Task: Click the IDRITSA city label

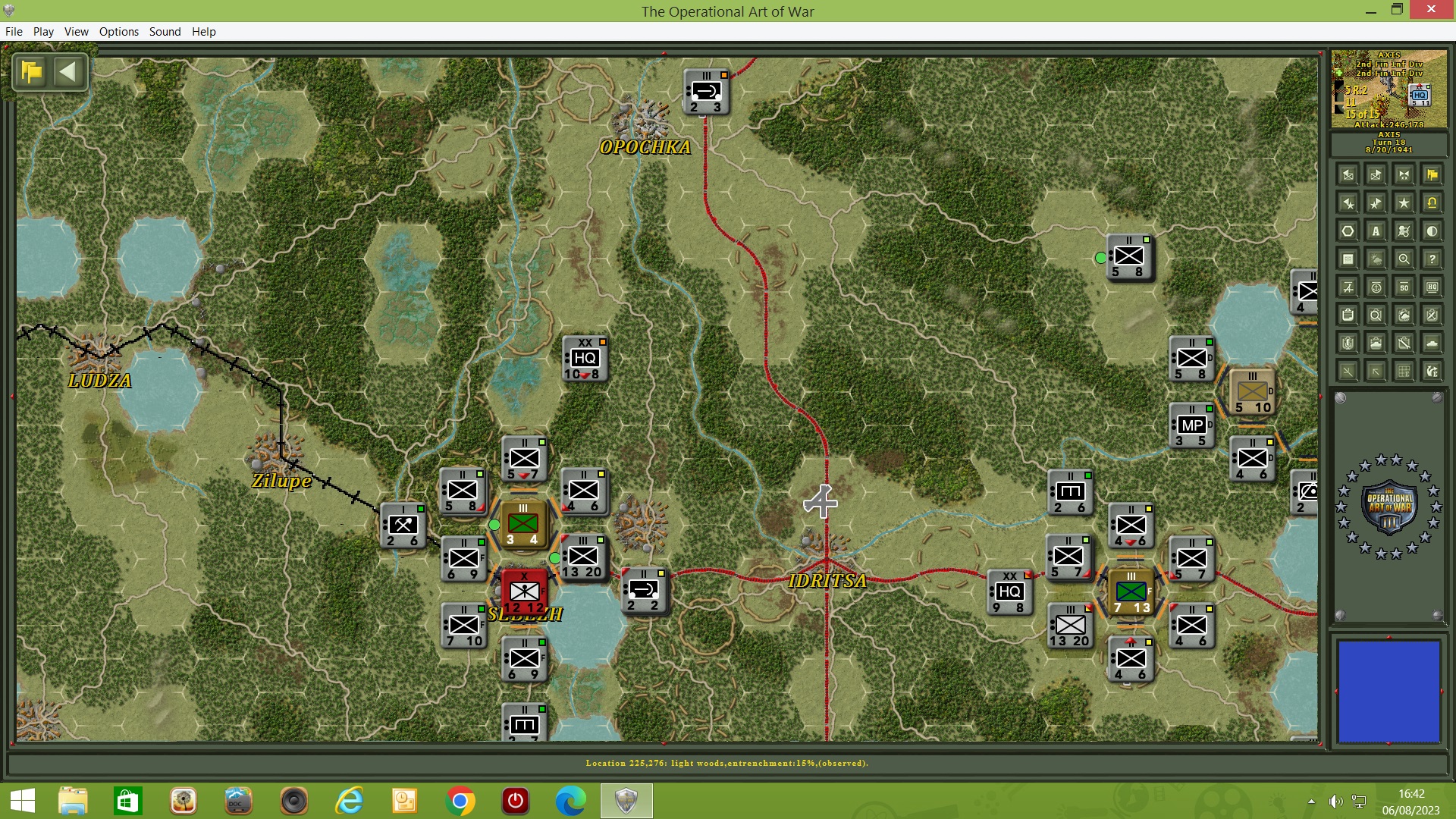Action: coord(827,581)
